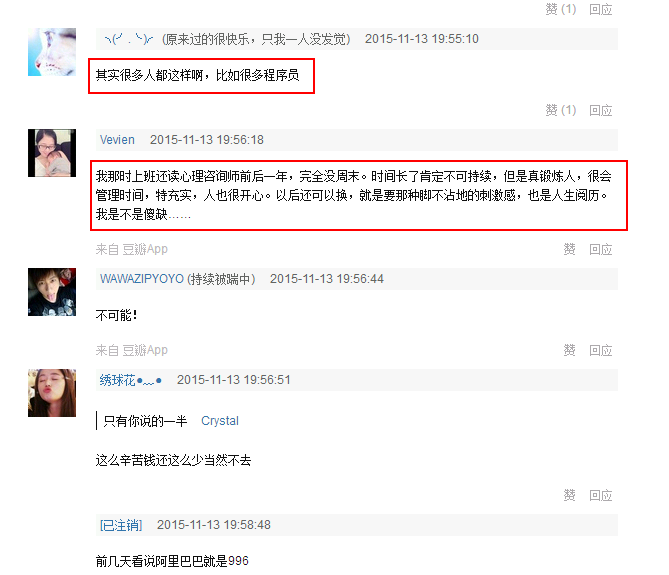
Task: Click the topmost 赞 (1) like link
Action: [x=561, y=9]
